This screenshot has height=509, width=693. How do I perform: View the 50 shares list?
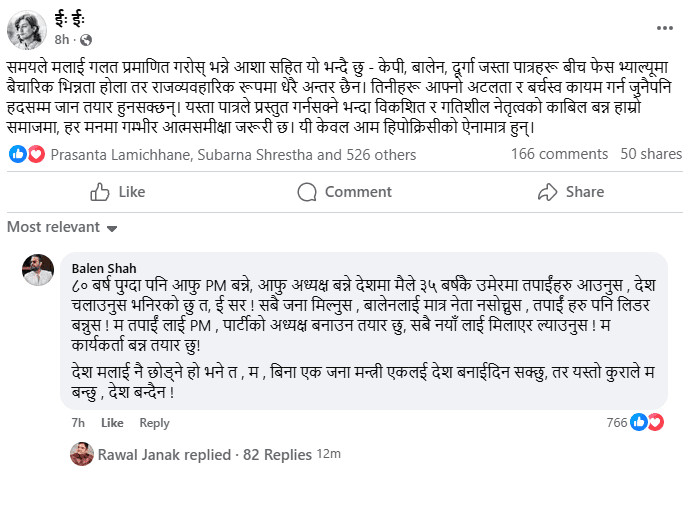pyautogui.click(x=651, y=154)
